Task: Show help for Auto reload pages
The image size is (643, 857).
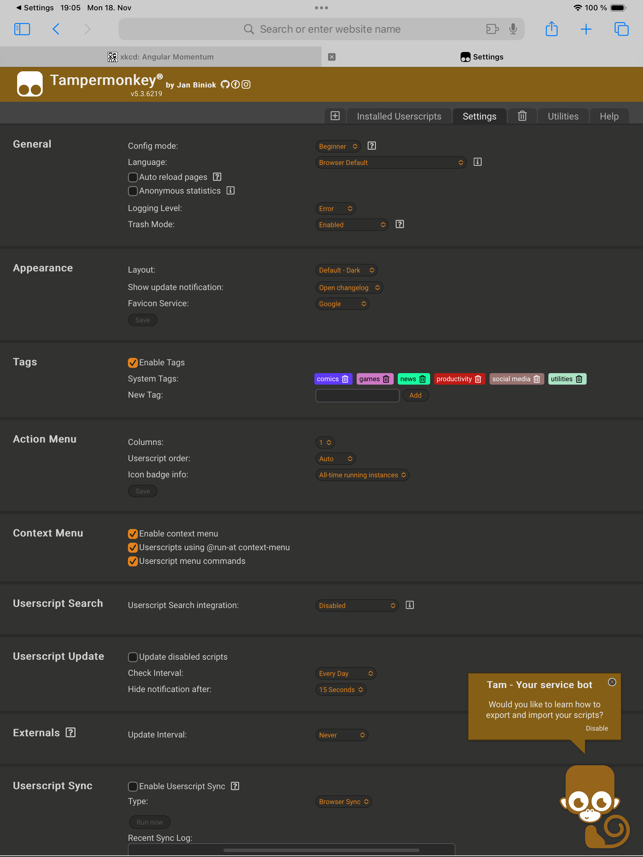Action: 217,177
